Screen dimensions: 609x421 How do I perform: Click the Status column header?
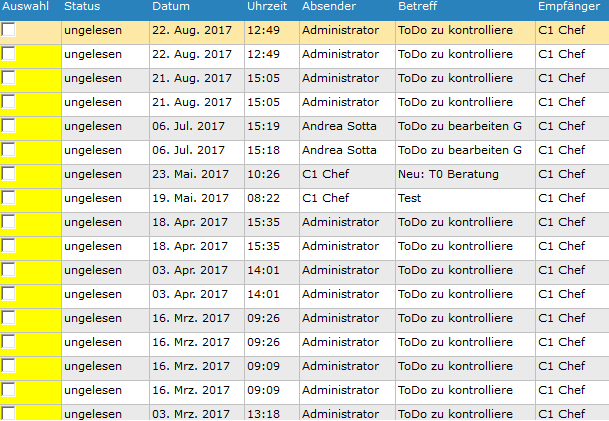[82, 6]
